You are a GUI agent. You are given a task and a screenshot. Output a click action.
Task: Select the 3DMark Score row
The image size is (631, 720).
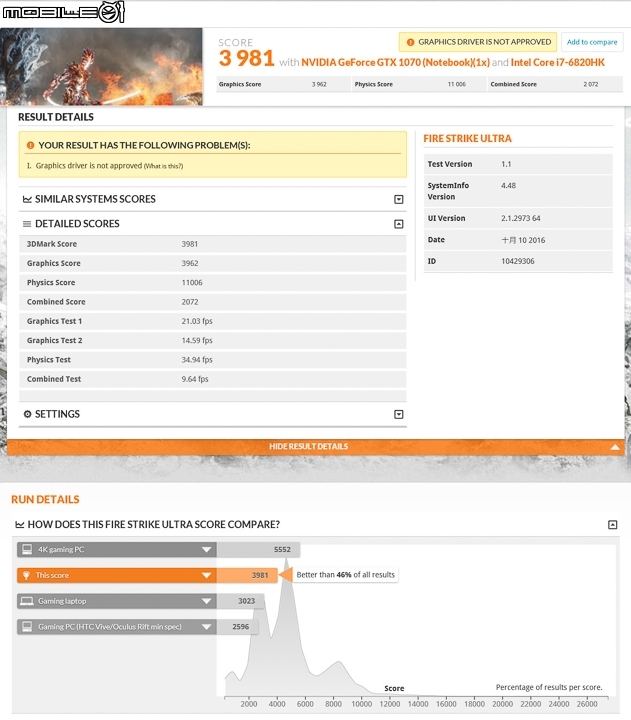[x=213, y=244]
